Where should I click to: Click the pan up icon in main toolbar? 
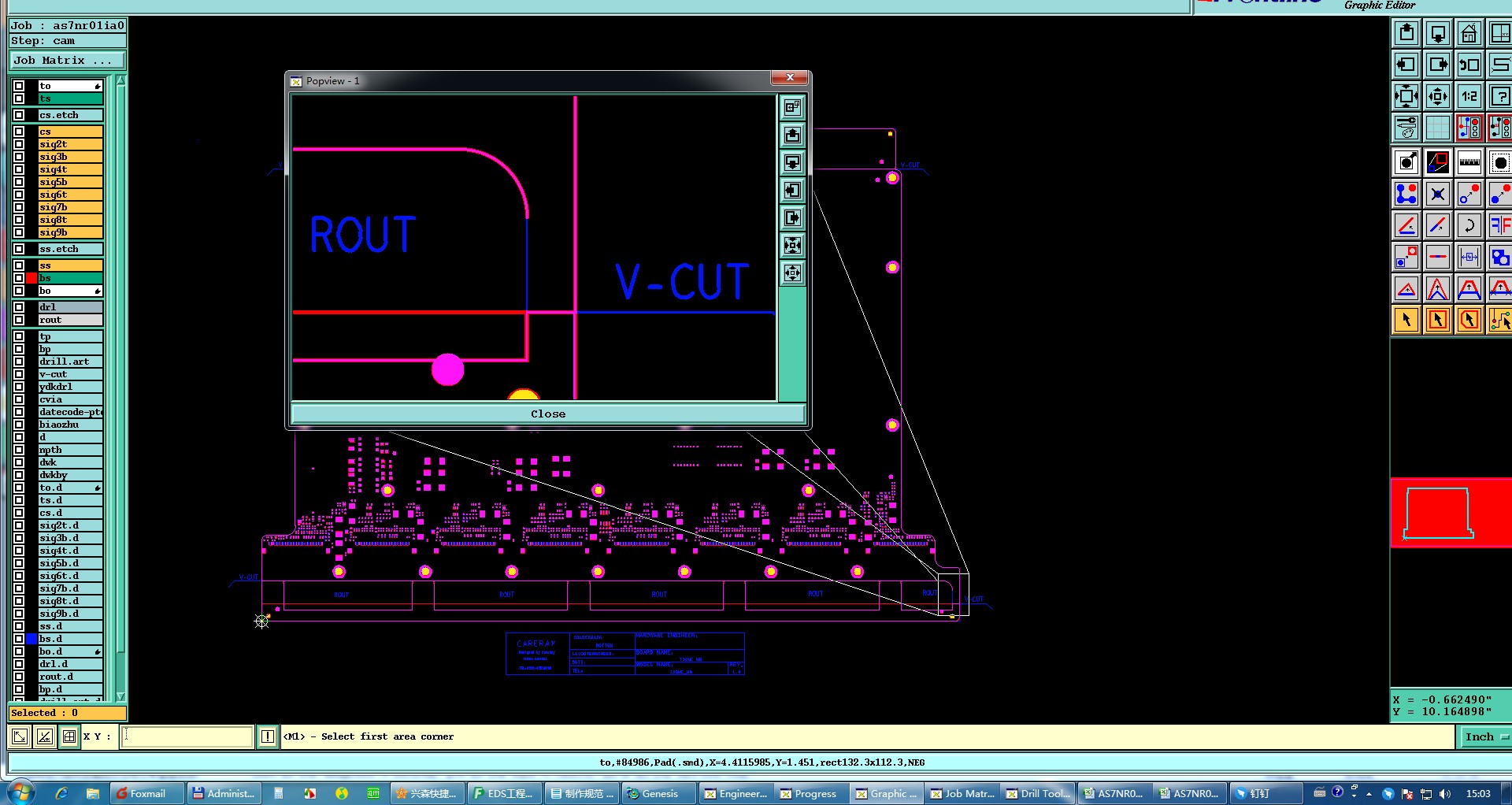pos(1406,33)
